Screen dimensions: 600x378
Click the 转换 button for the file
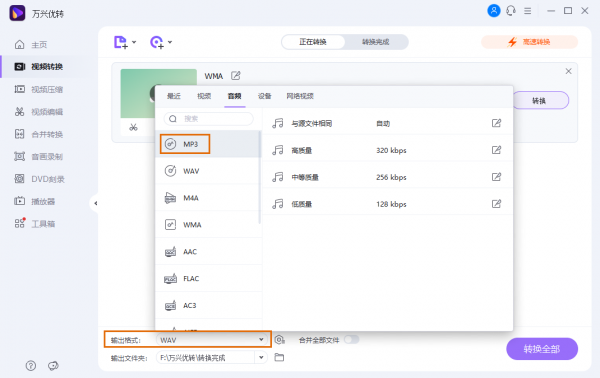point(539,101)
